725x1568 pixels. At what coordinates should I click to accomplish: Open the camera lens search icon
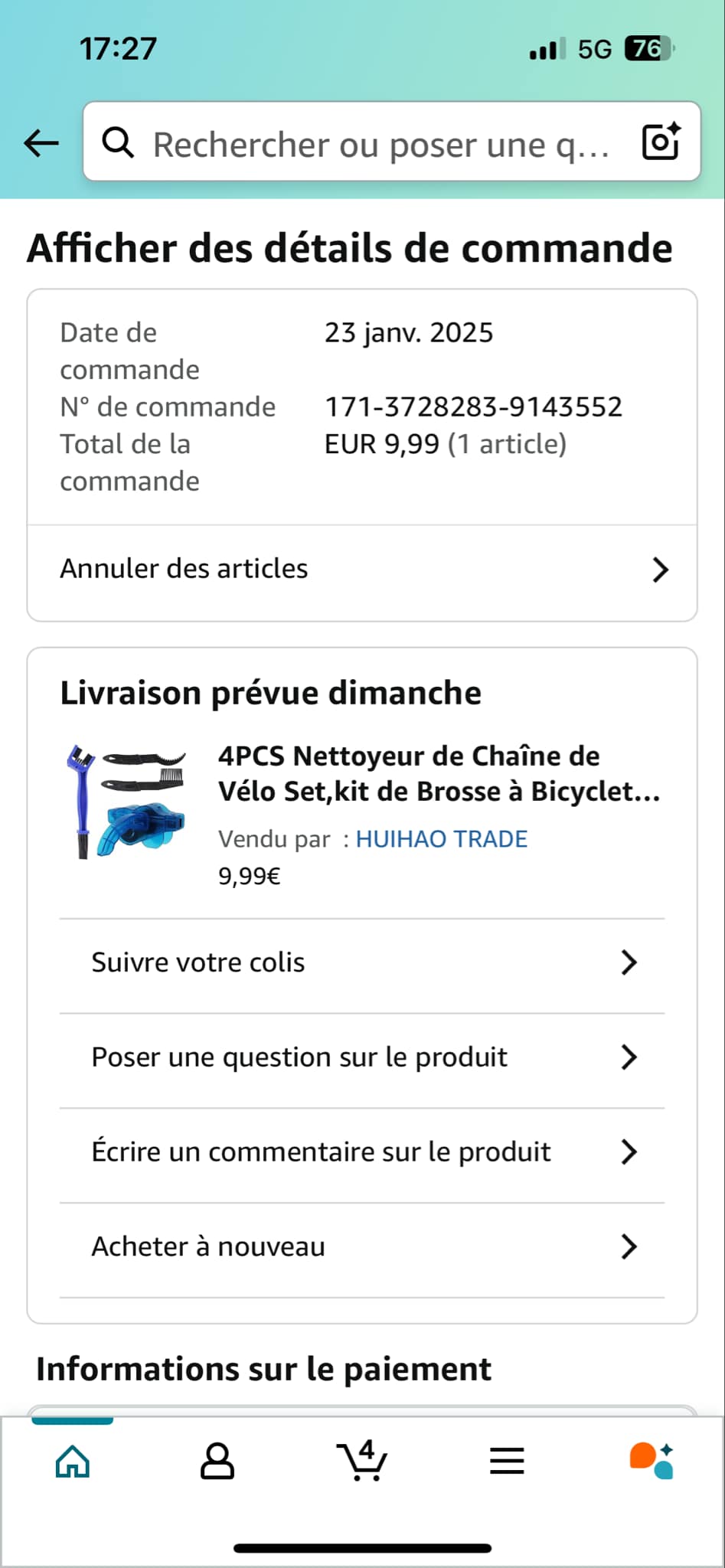[x=661, y=142]
